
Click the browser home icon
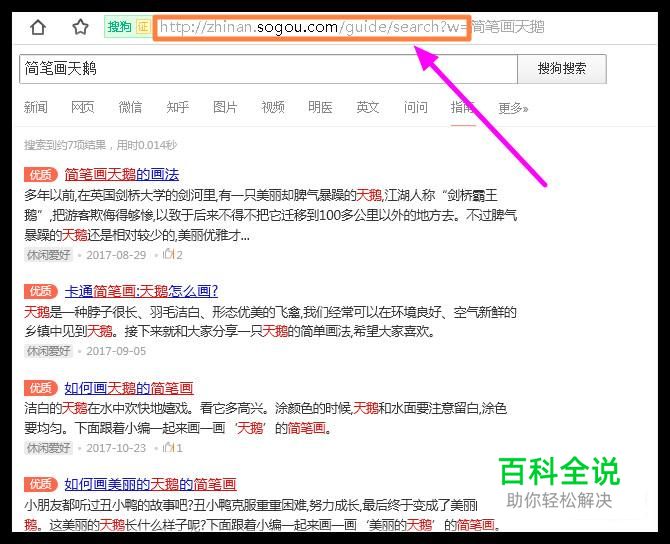[38, 27]
